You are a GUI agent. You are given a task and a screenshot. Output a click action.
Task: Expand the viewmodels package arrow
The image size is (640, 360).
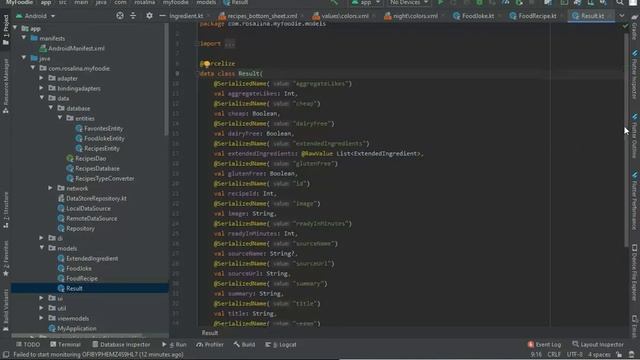[x=42, y=318]
